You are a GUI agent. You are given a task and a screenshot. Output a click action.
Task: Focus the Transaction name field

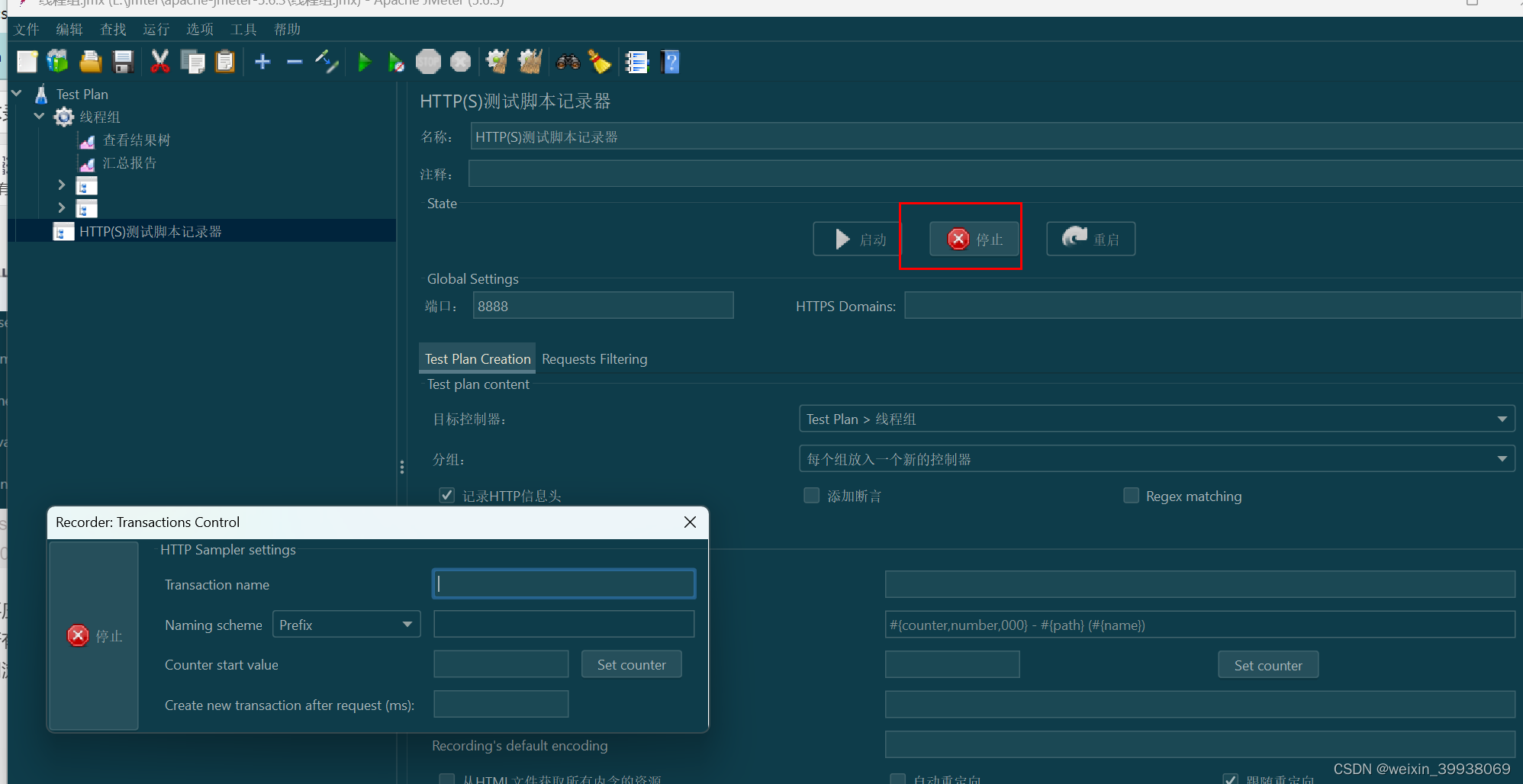[564, 583]
